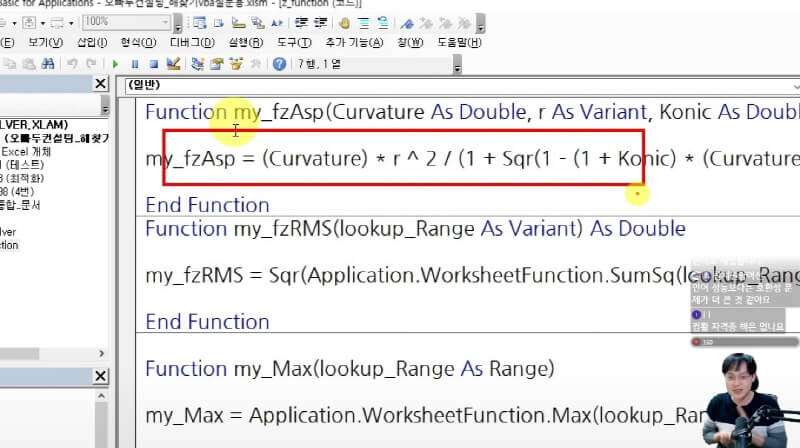800x448 pixels.
Task: Toggle Design Mode icon in toolbar
Action: [173, 64]
